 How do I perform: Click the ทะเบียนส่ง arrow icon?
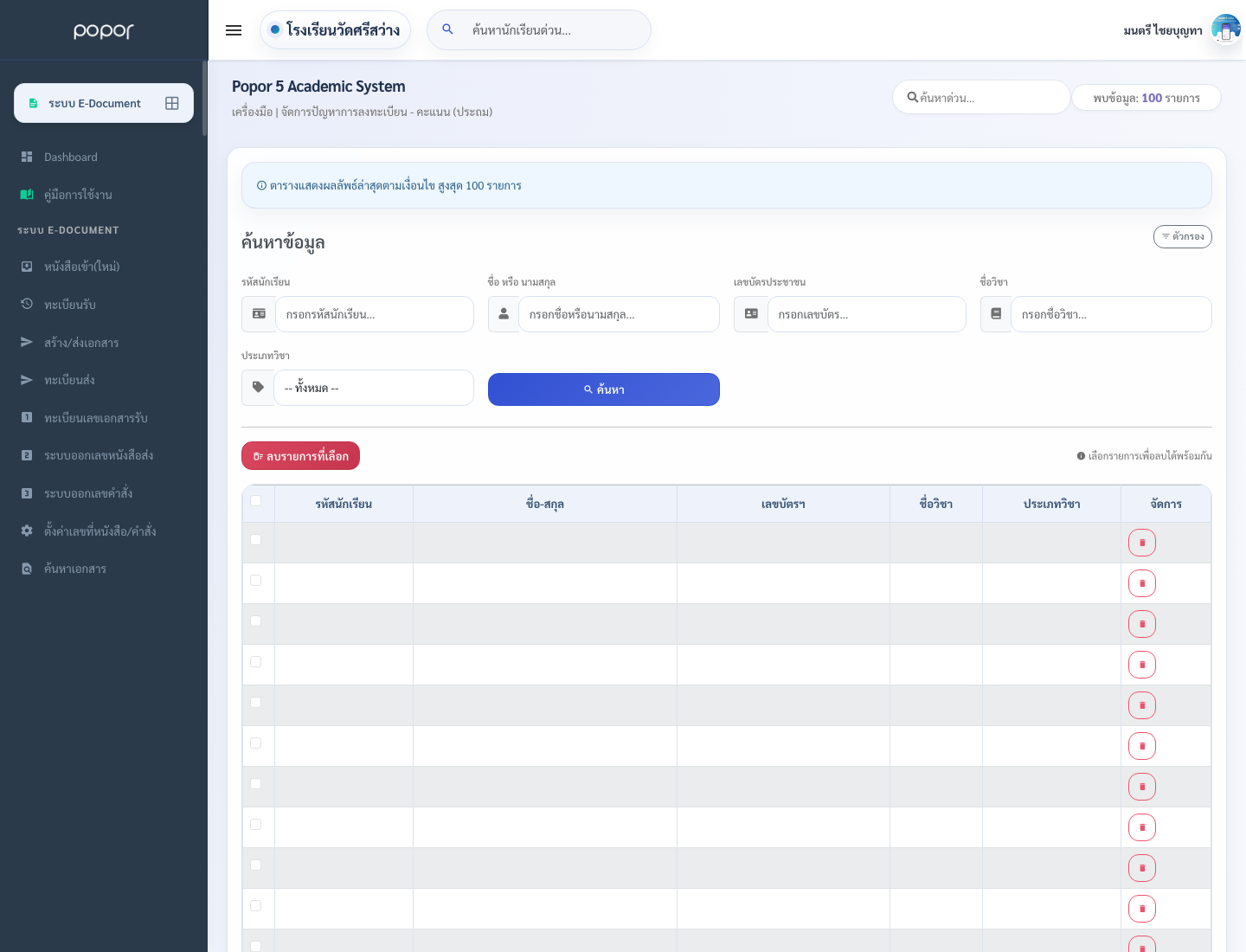[x=27, y=380]
